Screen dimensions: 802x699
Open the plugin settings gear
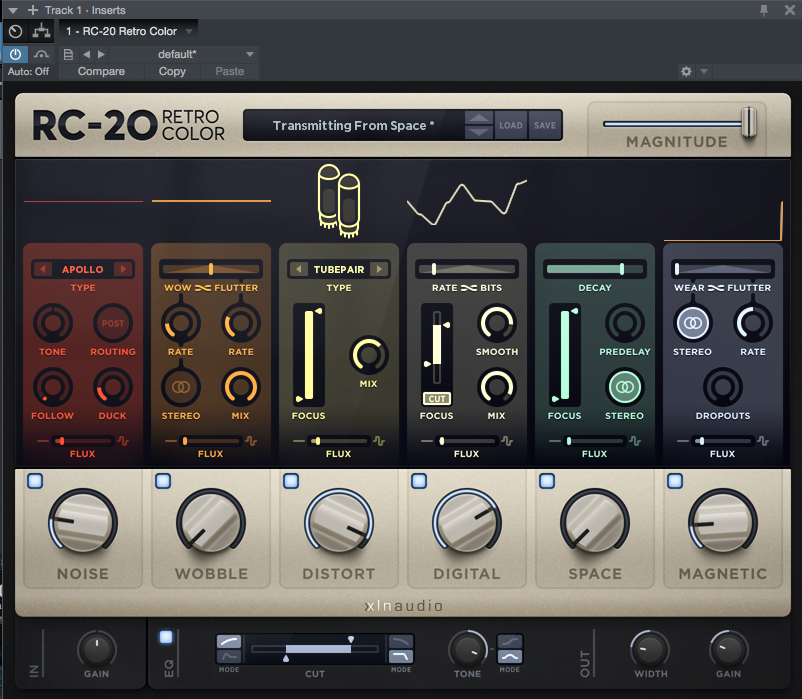[686, 71]
